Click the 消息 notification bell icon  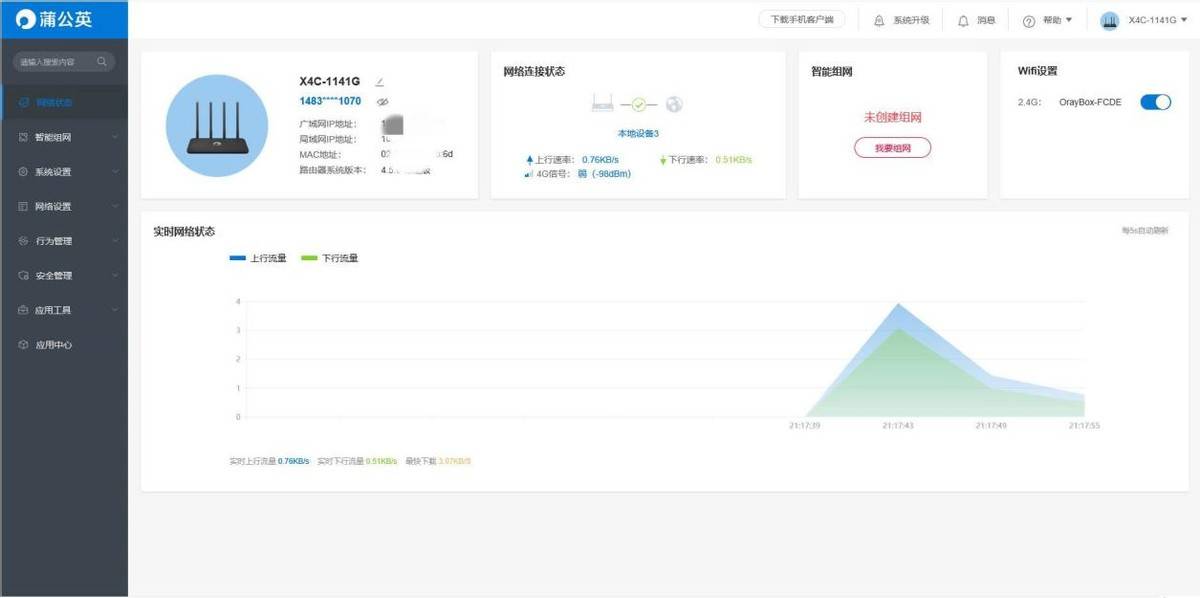(x=963, y=20)
